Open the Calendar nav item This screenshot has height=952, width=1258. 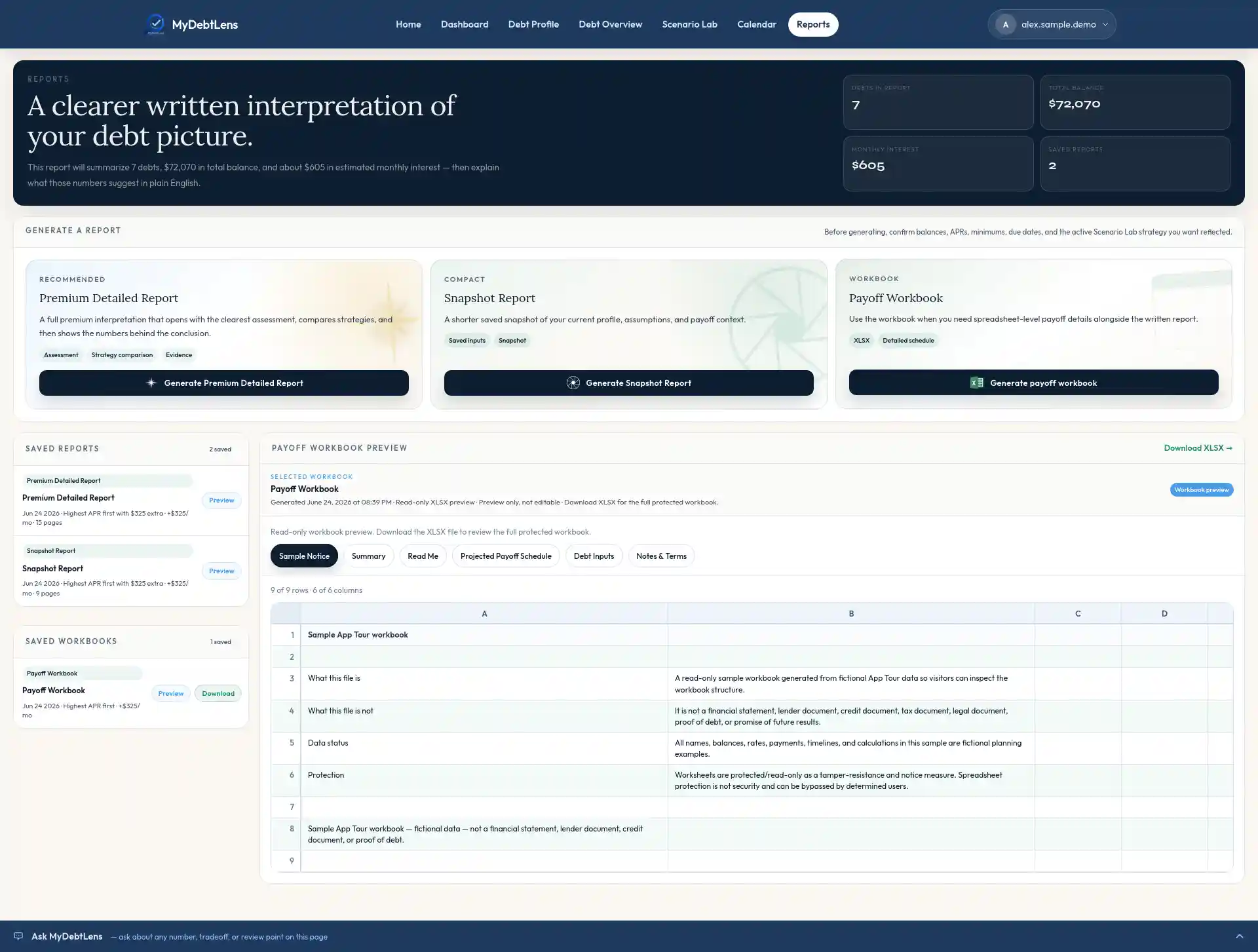coord(756,24)
